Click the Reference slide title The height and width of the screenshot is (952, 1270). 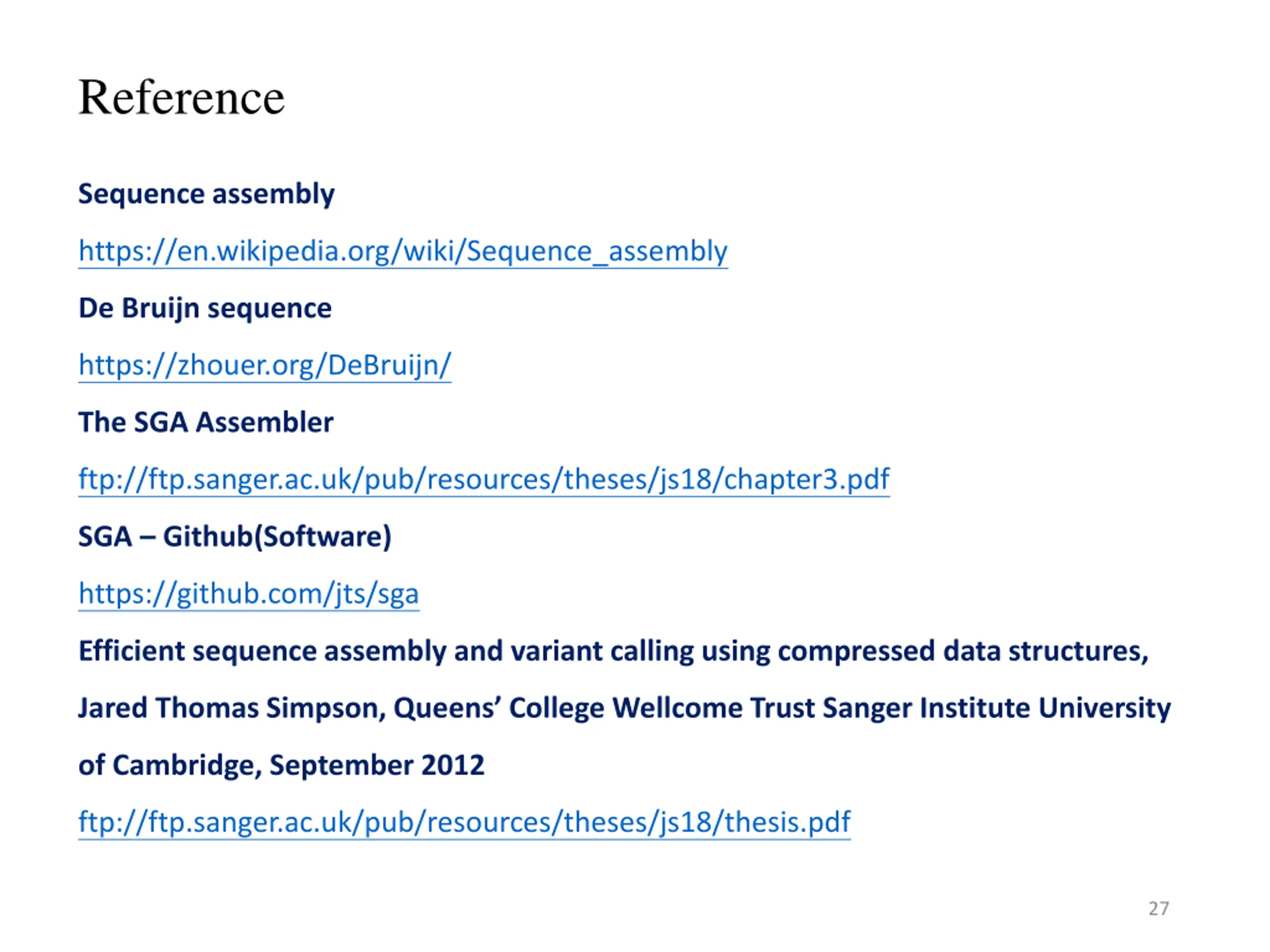(x=182, y=98)
